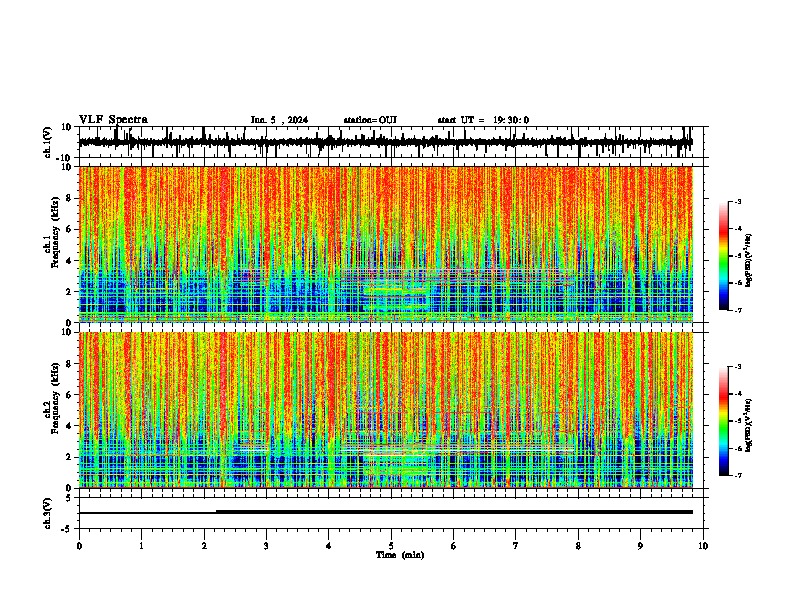792x612 pixels.
Task: Click the Time (min) axis label
Action: point(400,555)
